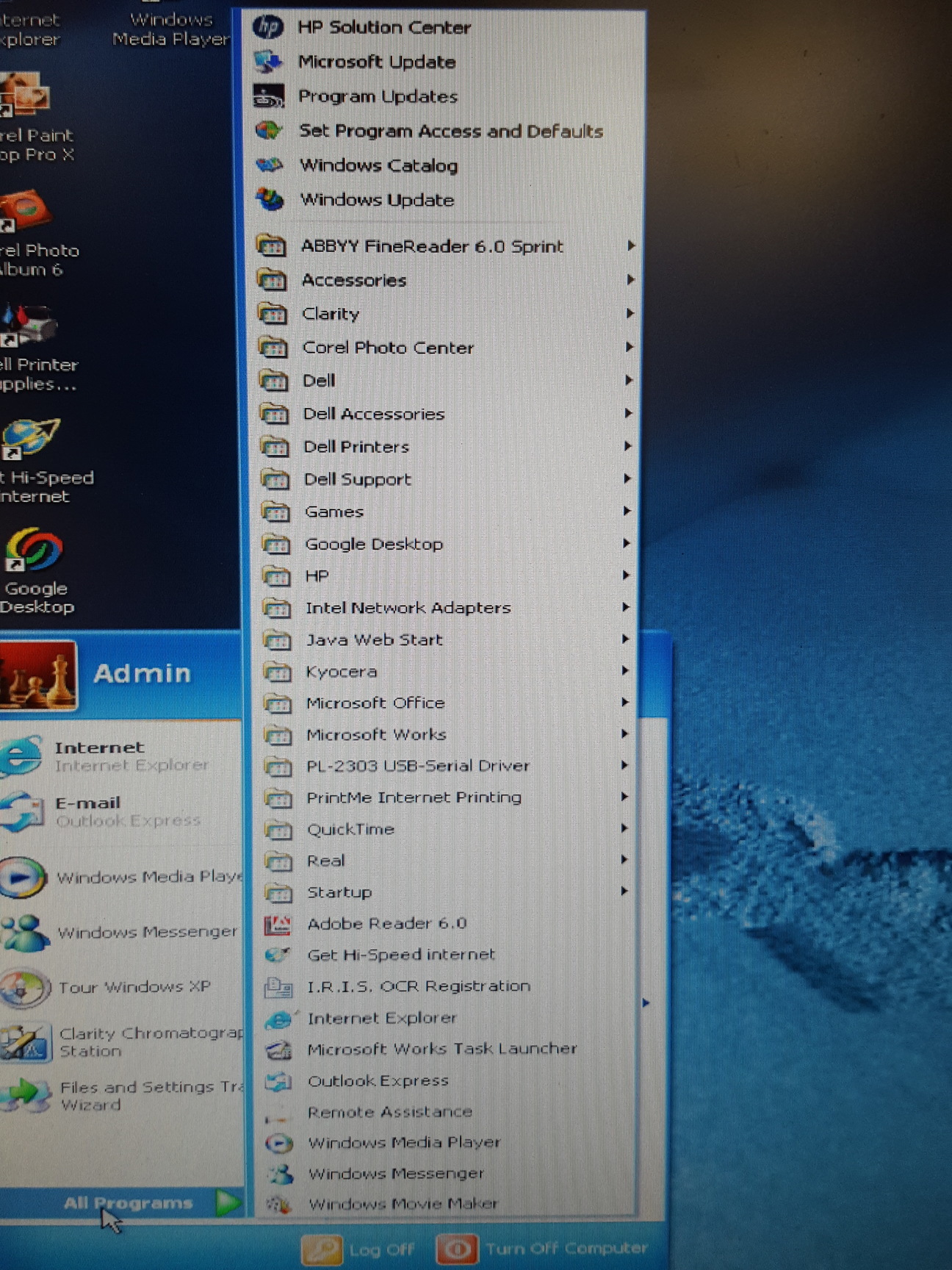Click the Windows Catalog icon
This screenshot has width=952, height=1270.
click(x=270, y=165)
